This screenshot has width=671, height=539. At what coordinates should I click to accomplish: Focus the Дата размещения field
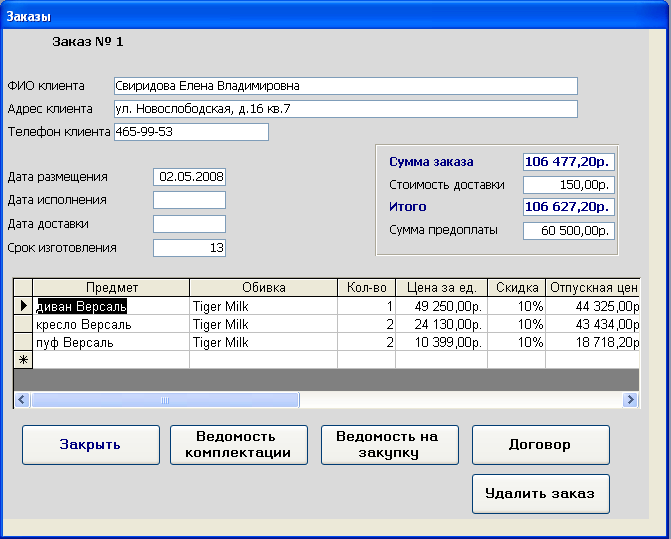(x=189, y=177)
